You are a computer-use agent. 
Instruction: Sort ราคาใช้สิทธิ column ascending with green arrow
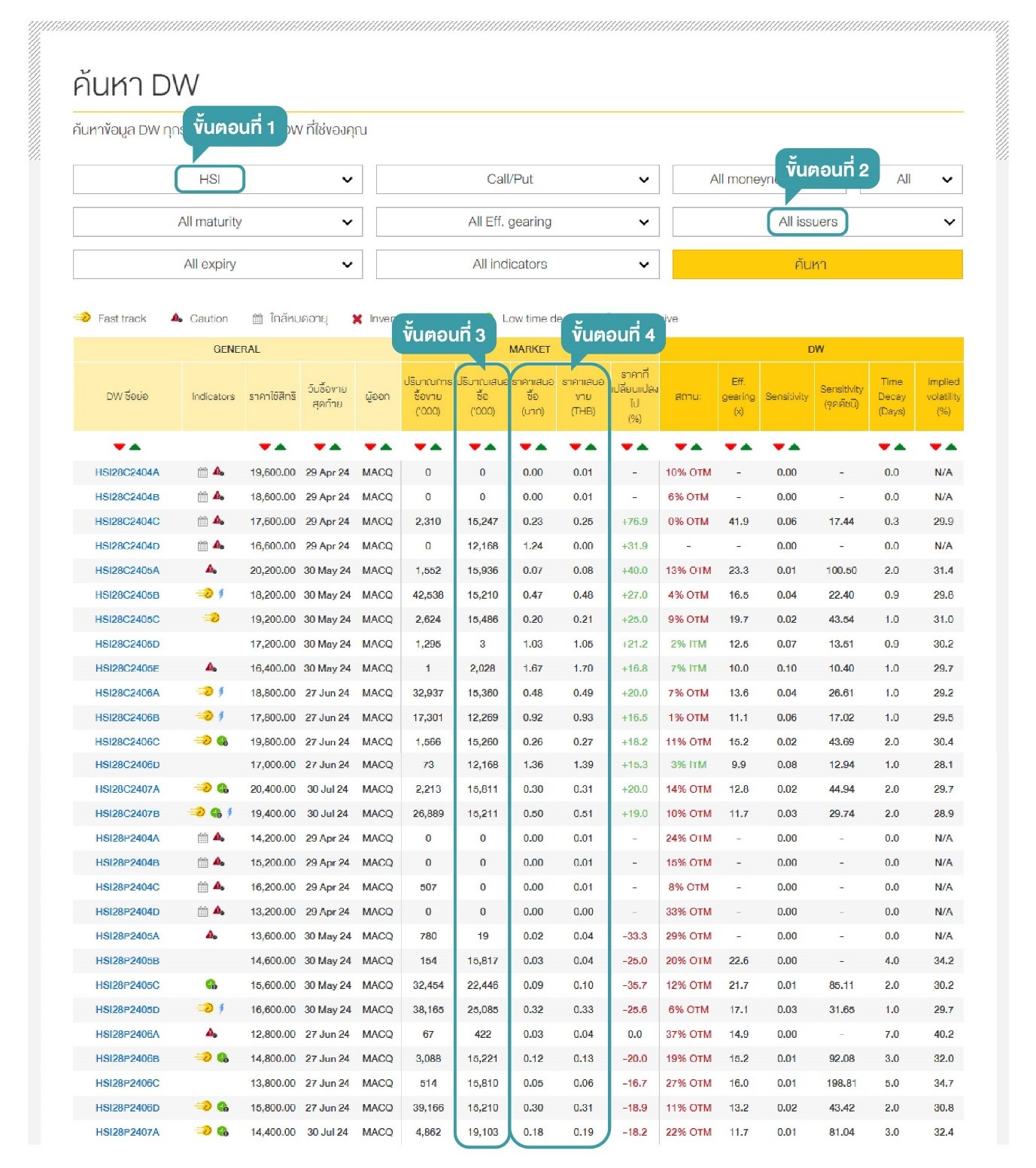coord(281,447)
